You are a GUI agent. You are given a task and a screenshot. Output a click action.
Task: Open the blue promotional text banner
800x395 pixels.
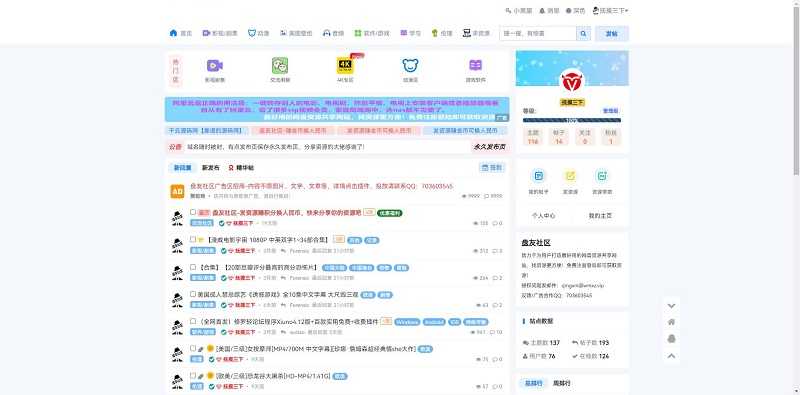[x=337, y=109]
